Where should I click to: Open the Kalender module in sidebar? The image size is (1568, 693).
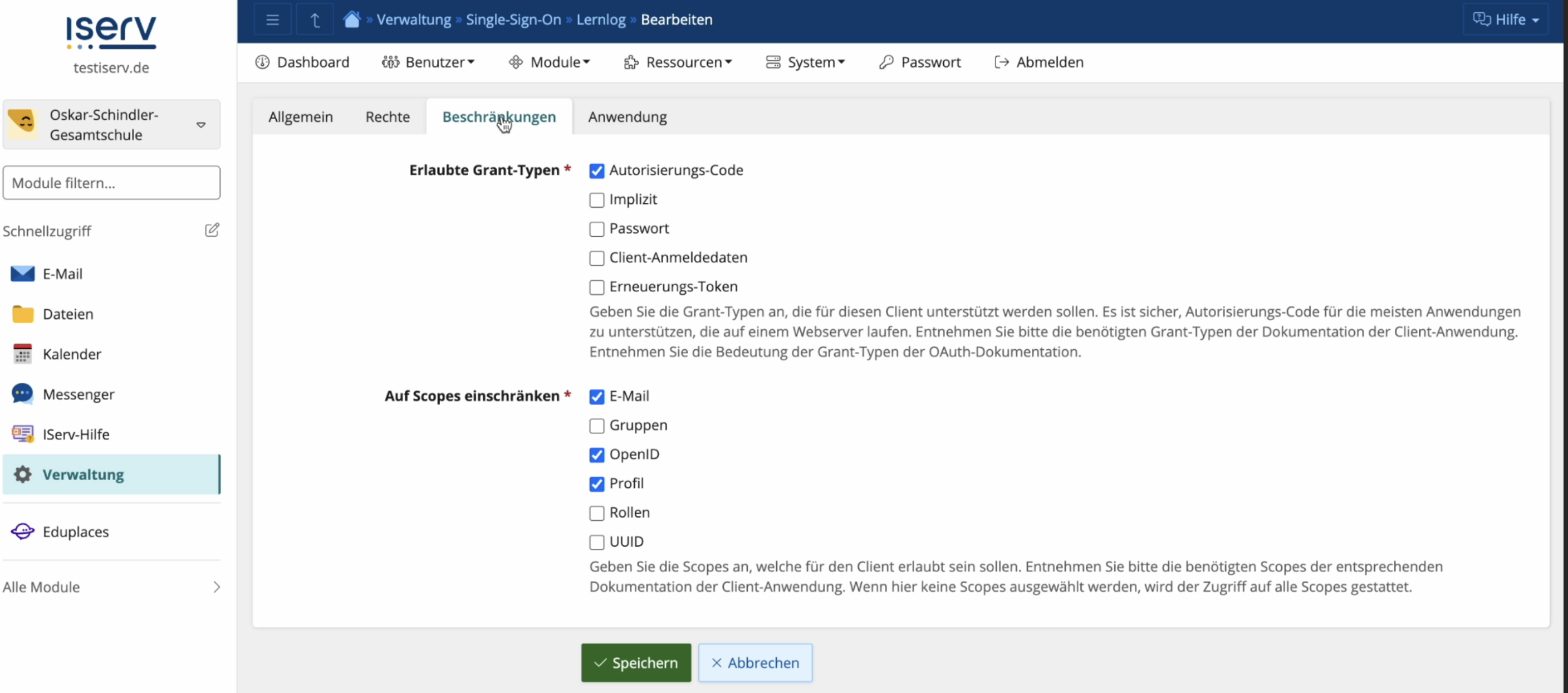point(71,354)
